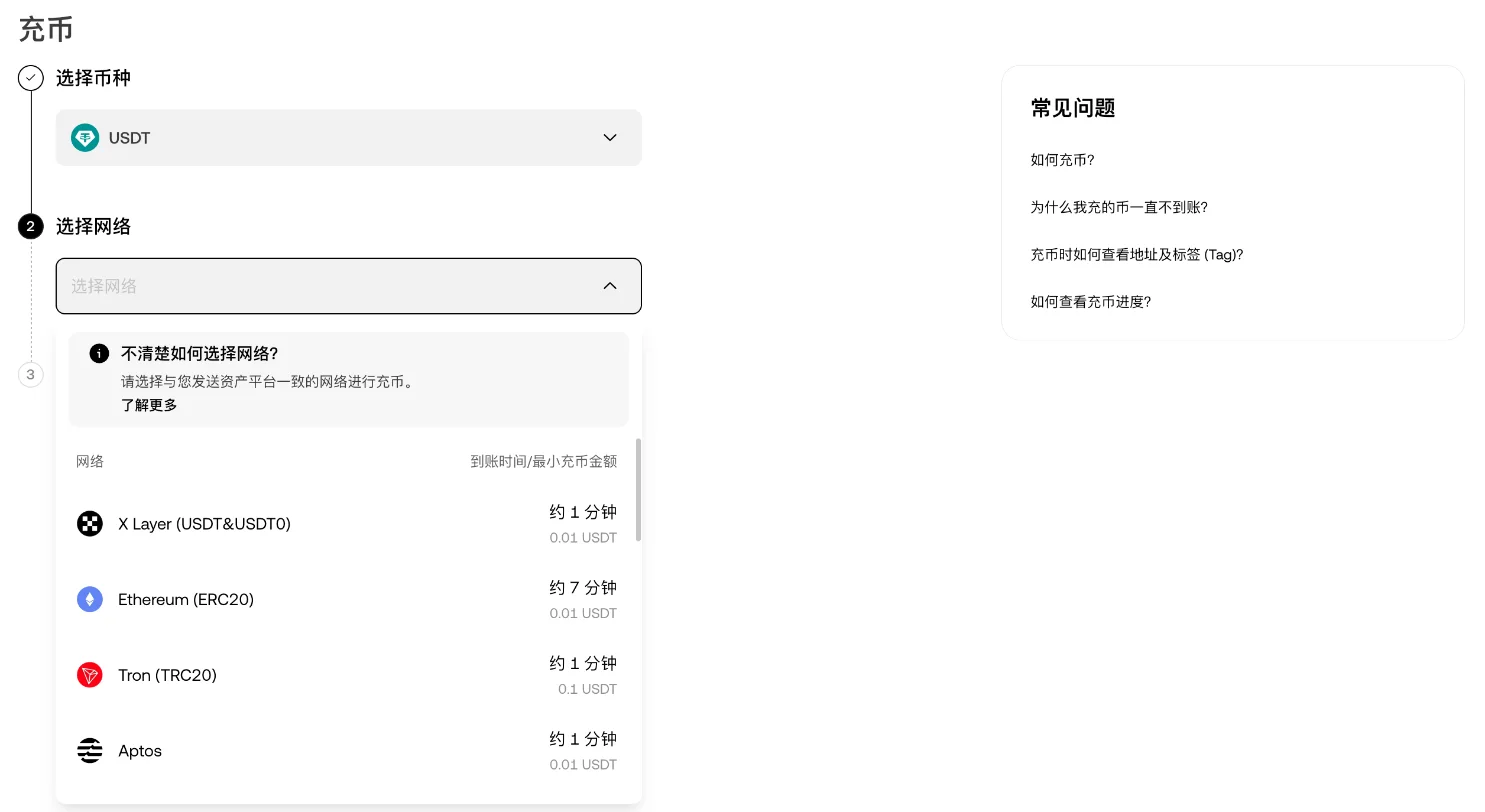The width and height of the screenshot is (1485, 812).
Task: Click the 0.1 USDT minimum deposit text
Action: (x=588, y=689)
